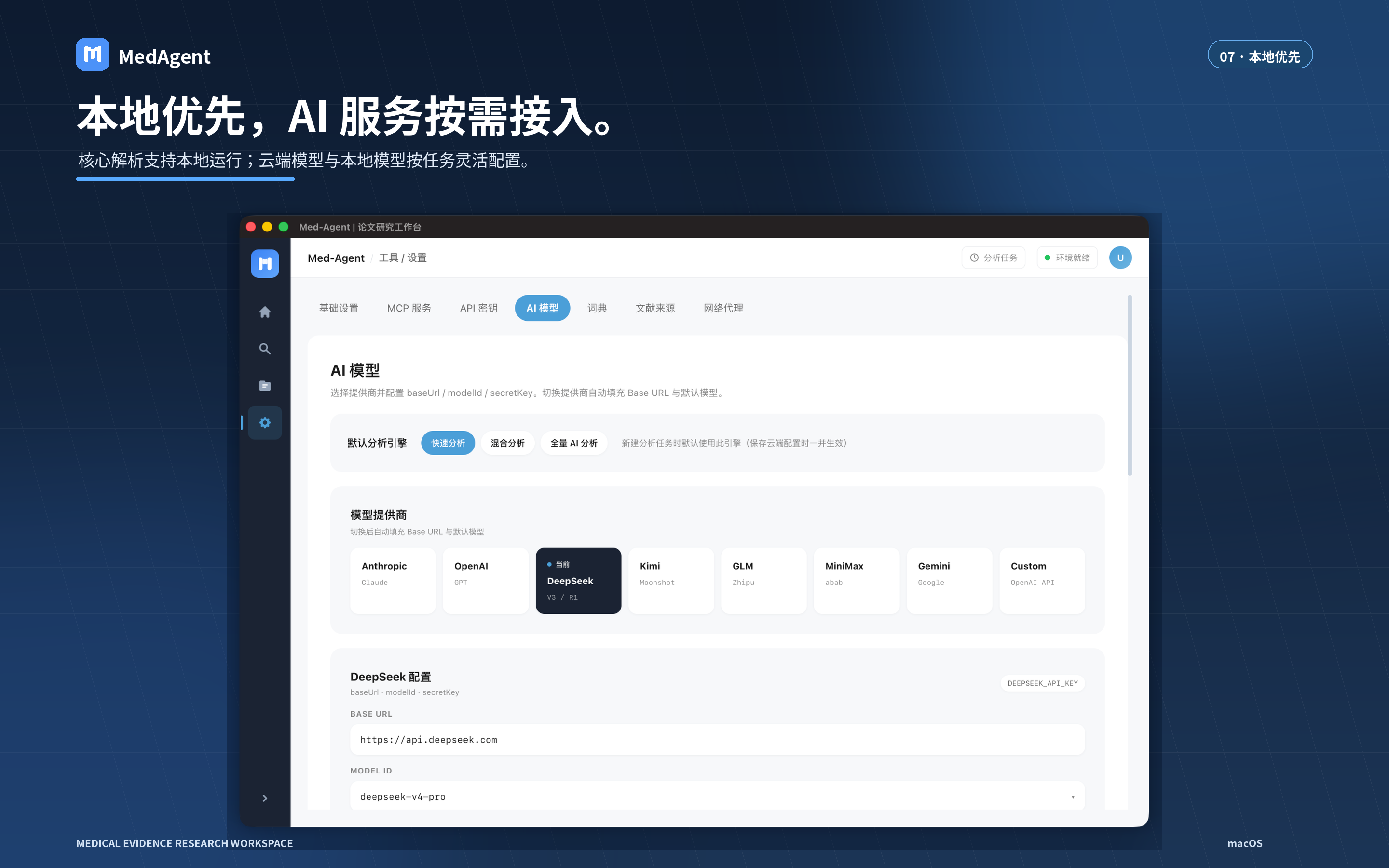This screenshot has height=868, width=1389.
Task: Click the 模型提供商 heading
Action: click(378, 515)
